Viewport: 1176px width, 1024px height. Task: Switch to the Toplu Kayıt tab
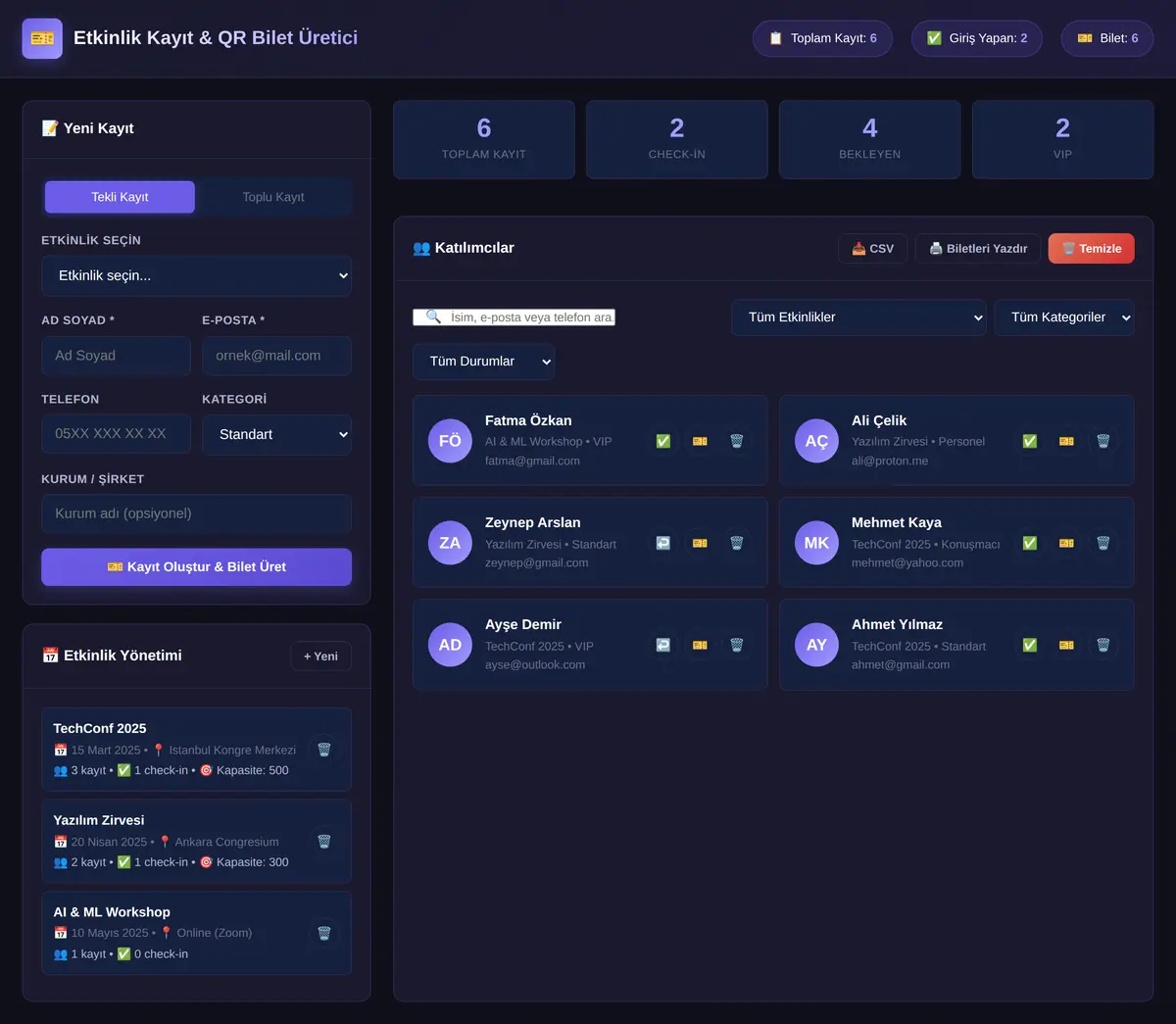point(273,197)
